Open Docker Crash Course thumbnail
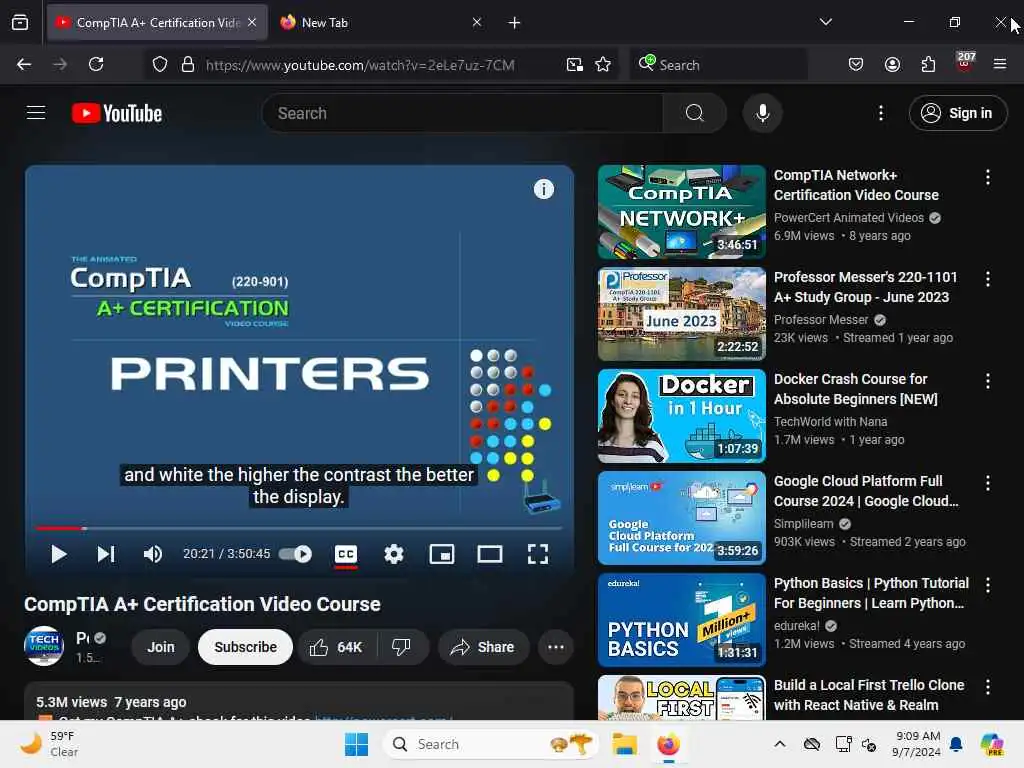 [681, 416]
